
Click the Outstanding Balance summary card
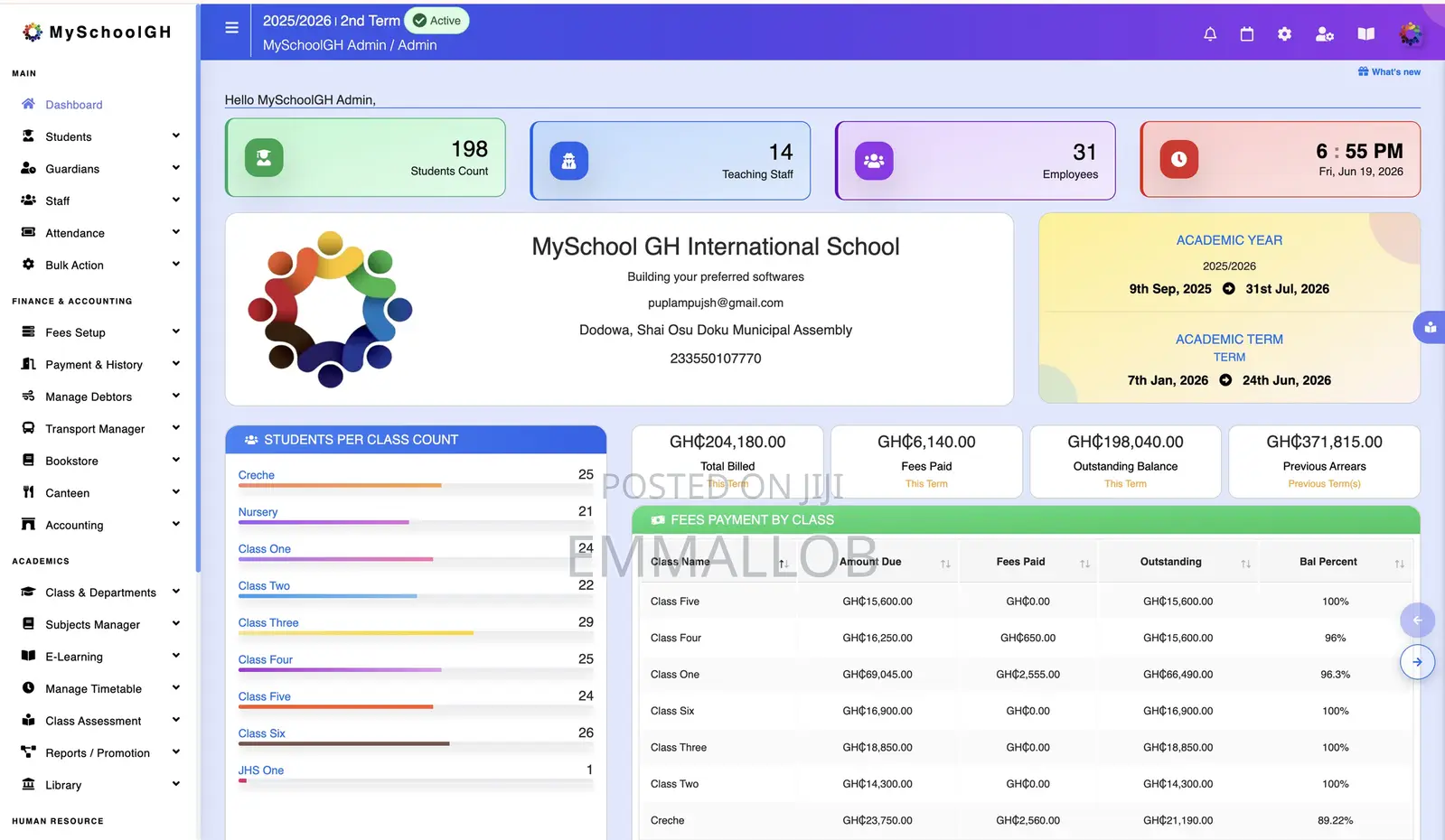[x=1125, y=462]
